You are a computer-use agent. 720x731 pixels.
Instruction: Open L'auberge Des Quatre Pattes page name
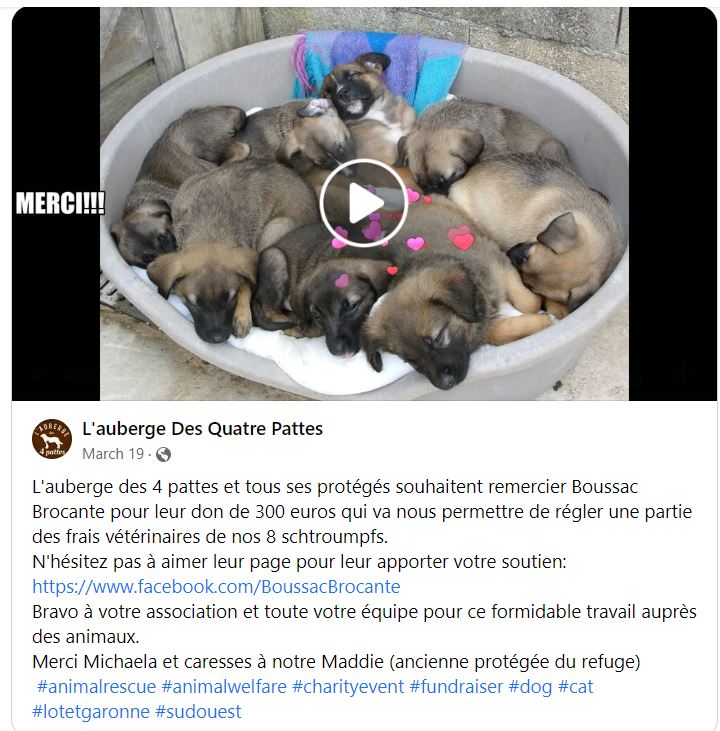click(x=202, y=429)
